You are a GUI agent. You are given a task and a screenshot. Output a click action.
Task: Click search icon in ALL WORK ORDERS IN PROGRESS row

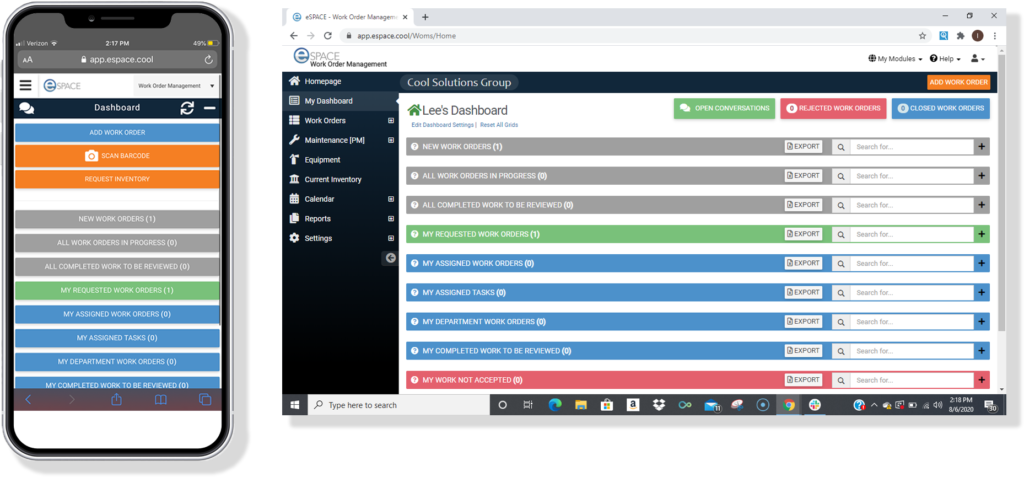841,176
